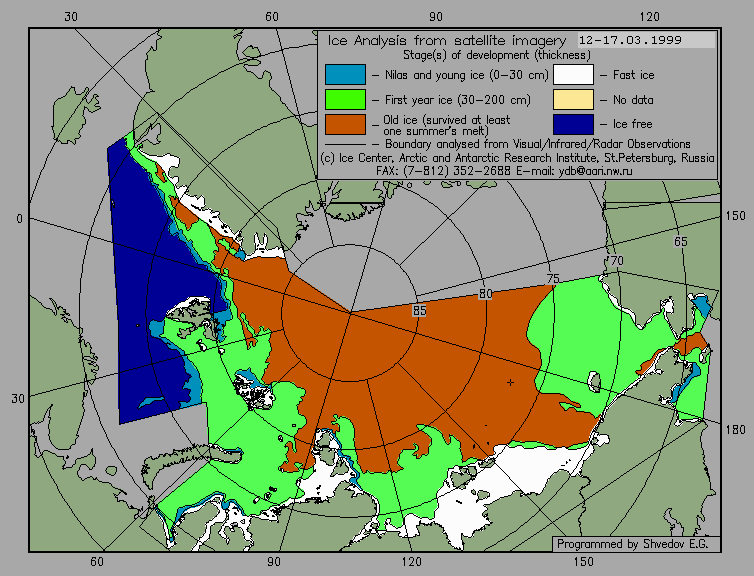The image size is (754, 576).
Task: Click the Fast ice white swatch
Action: tap(573, 75)
